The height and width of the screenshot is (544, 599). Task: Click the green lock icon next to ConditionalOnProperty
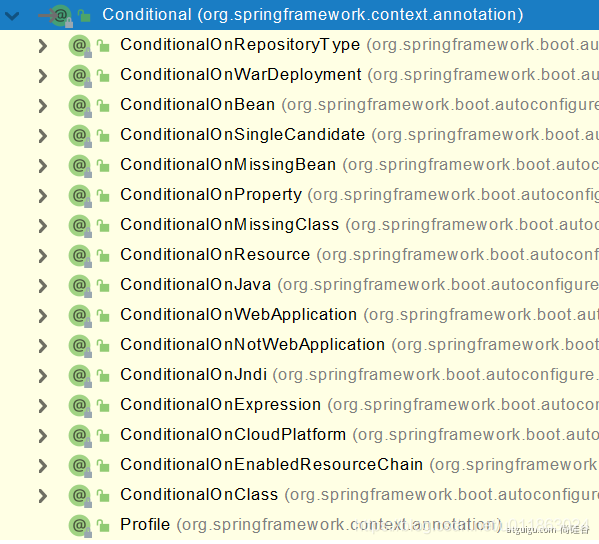(x=103, y=196)
